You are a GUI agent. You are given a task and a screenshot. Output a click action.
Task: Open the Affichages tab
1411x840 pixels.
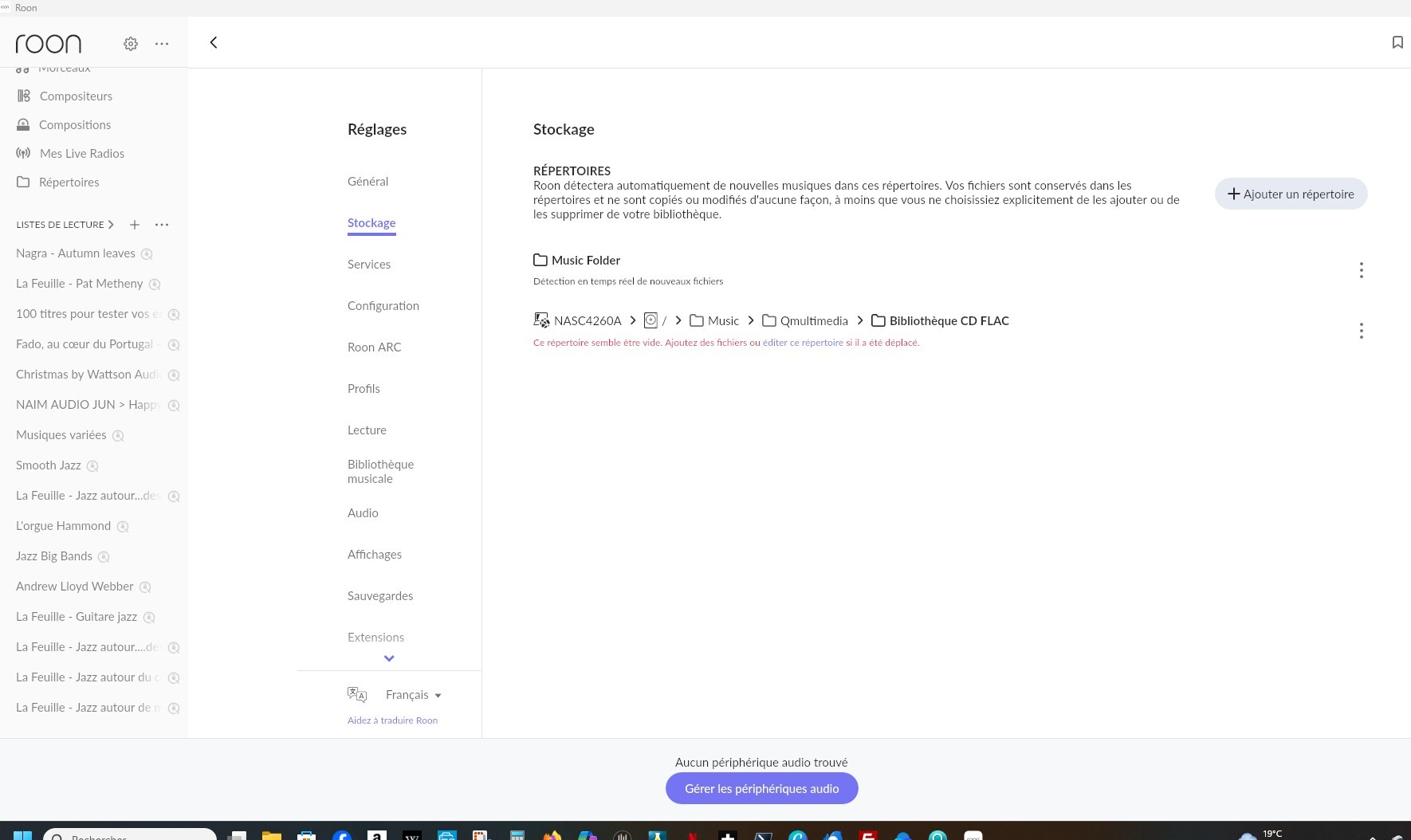(375, 555)
